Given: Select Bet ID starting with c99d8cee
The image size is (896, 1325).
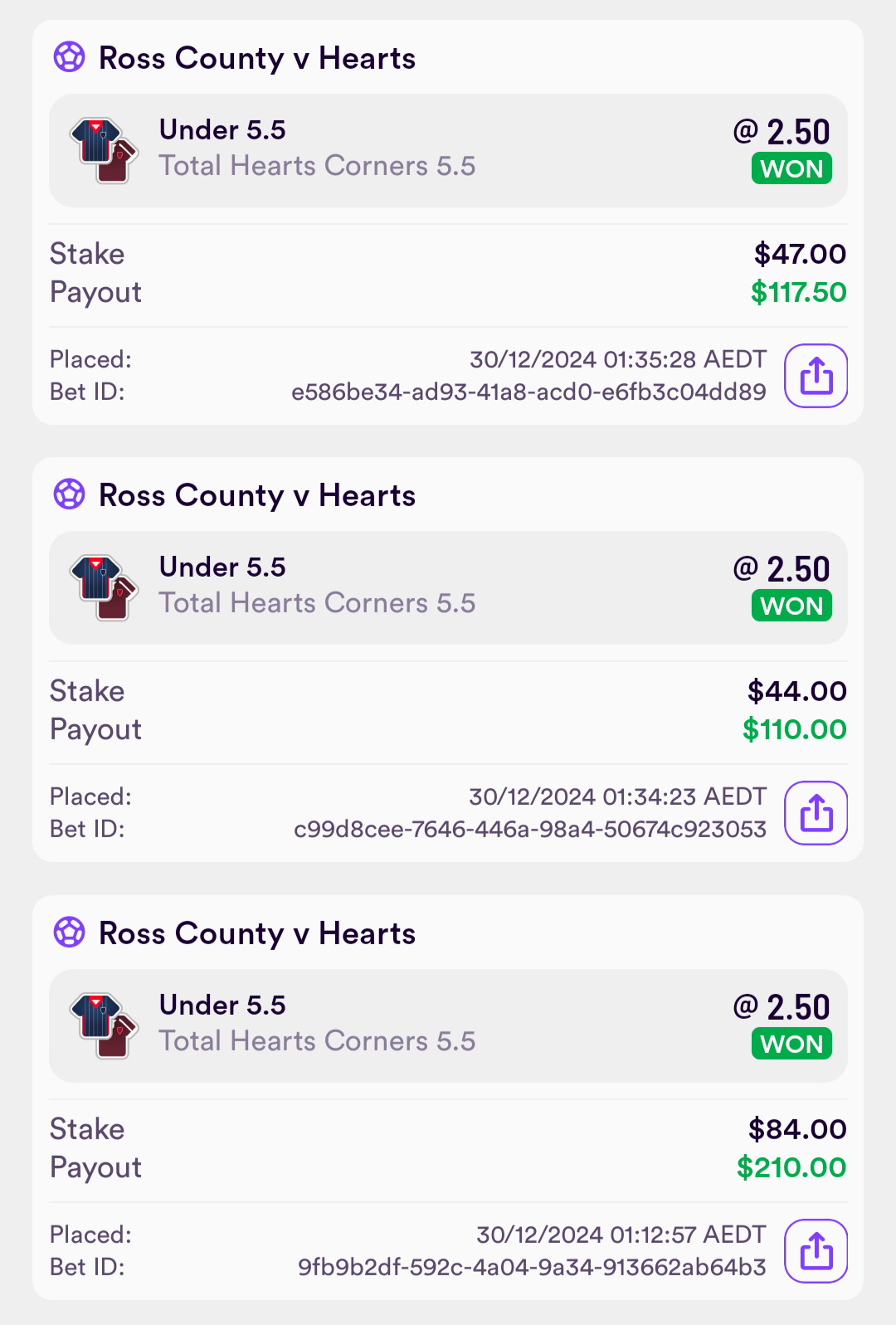Looking at the screenshot, I should (x=530, y=829).
